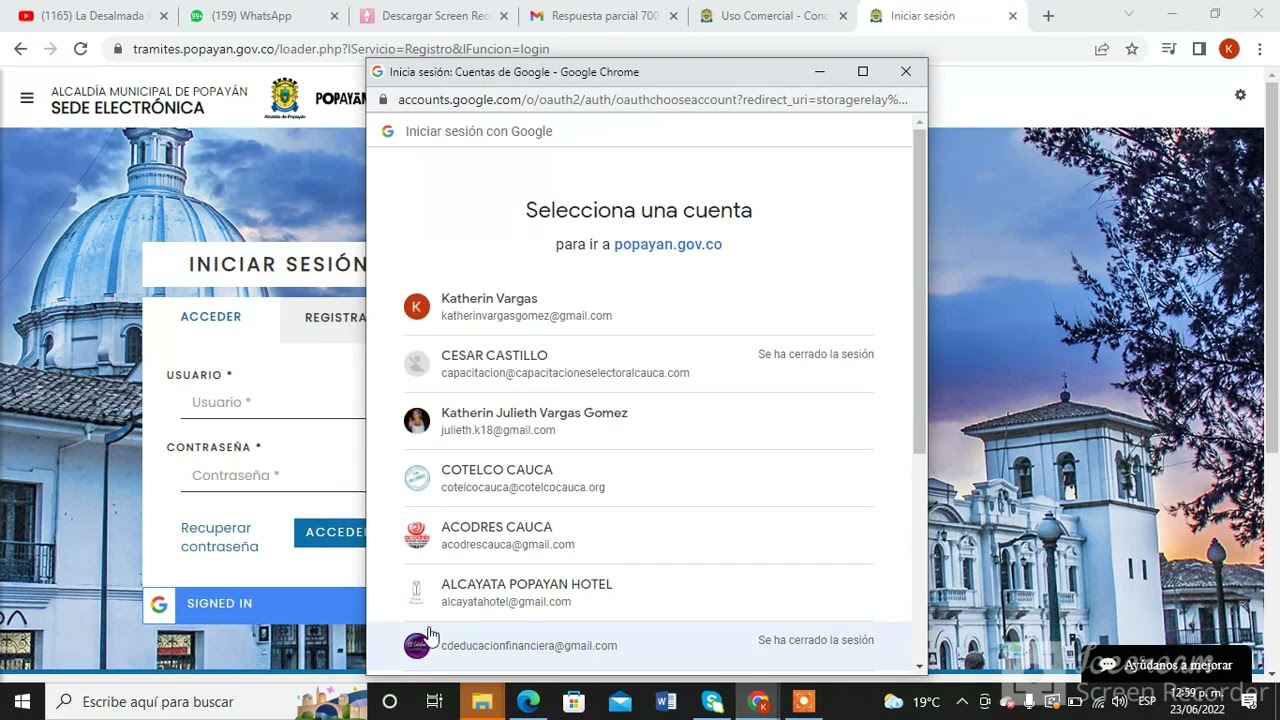Open Word from taskbar
The height and width of the screenshot is (720, 1280).
click(x=666, y=702)
